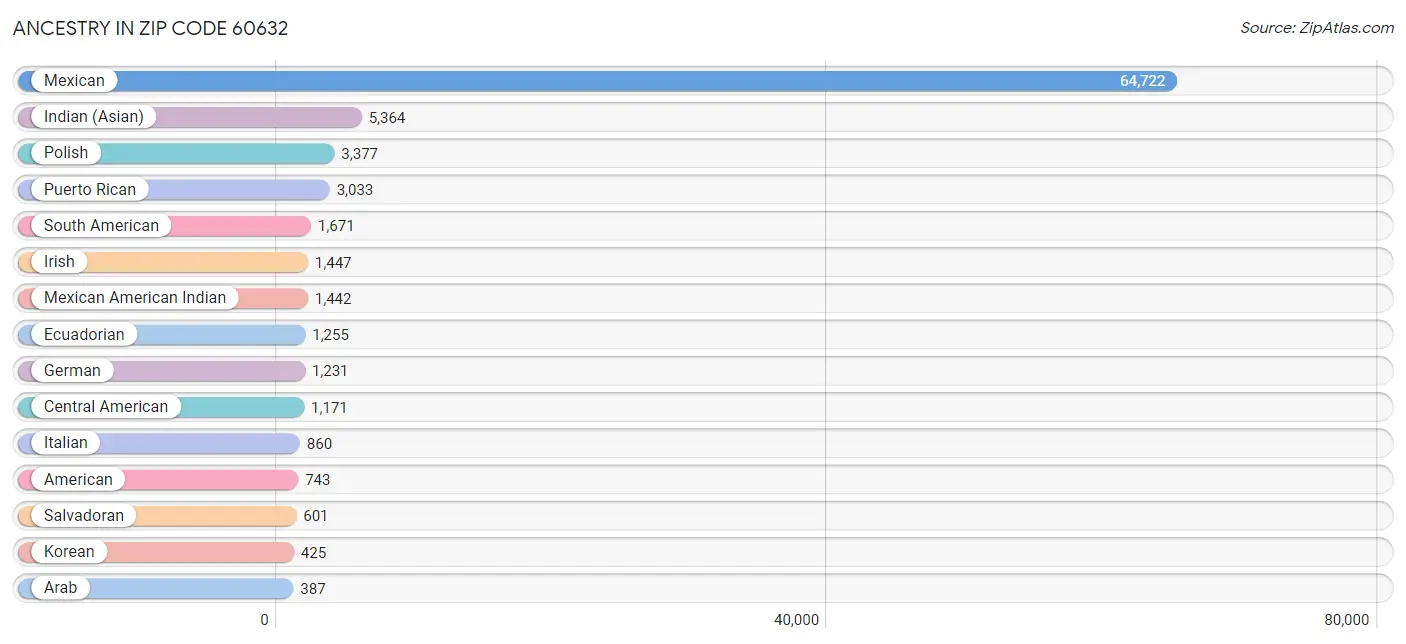Screen dimensions: 1406x644
Task: Select the 1,442 value
Action: [x=333, y=298]
